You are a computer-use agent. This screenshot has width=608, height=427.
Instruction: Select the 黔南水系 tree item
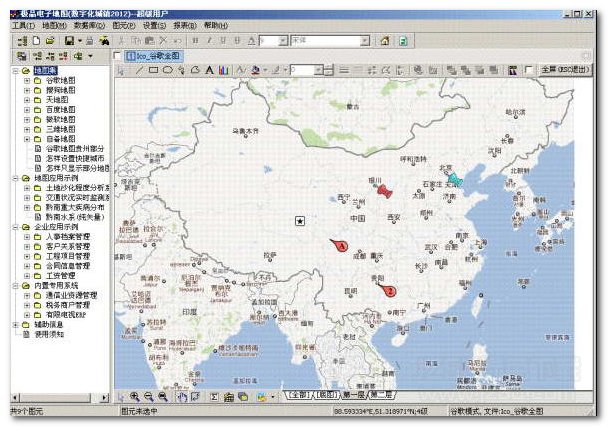coord(75,217)
